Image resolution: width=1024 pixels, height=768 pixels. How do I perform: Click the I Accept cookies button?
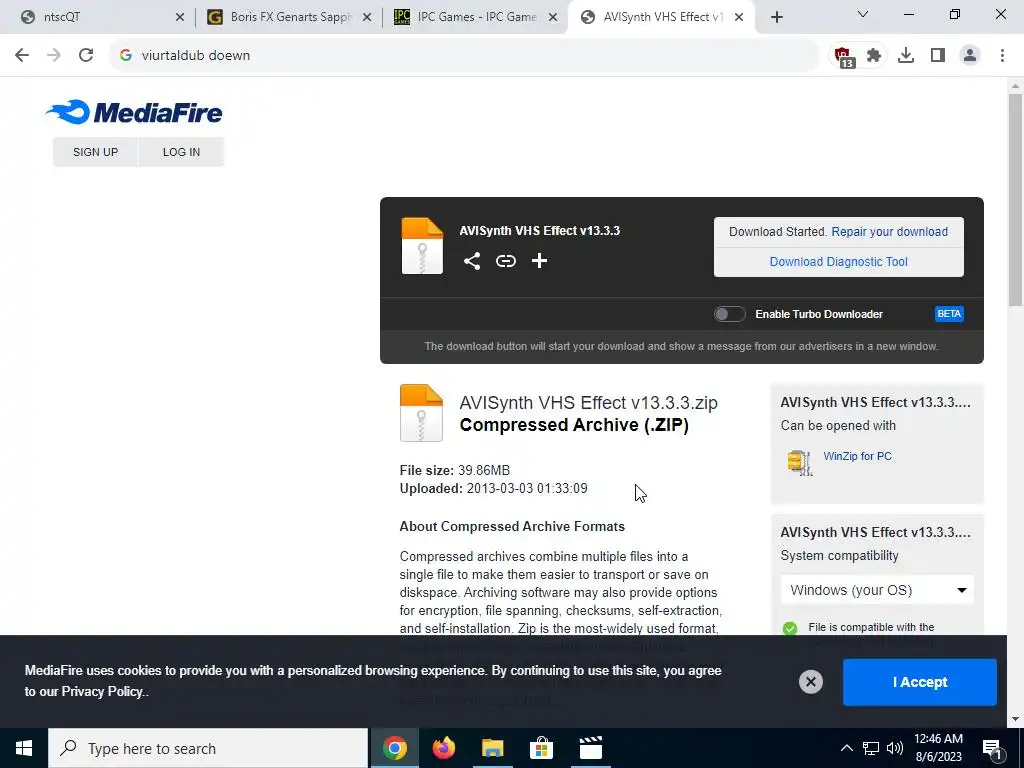(920, 682)
